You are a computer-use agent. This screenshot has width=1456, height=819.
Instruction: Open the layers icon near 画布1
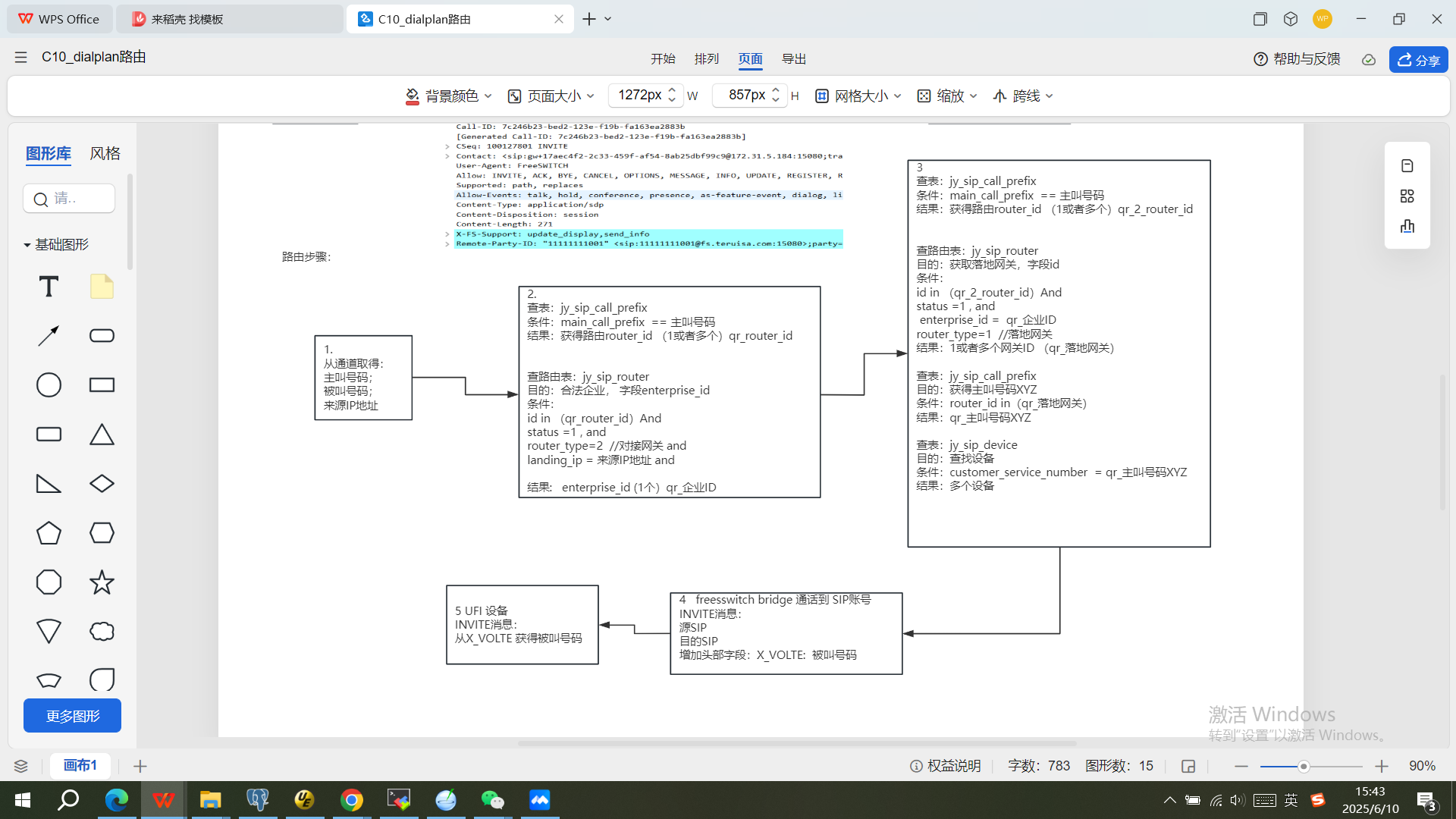(x=20, y=766)
